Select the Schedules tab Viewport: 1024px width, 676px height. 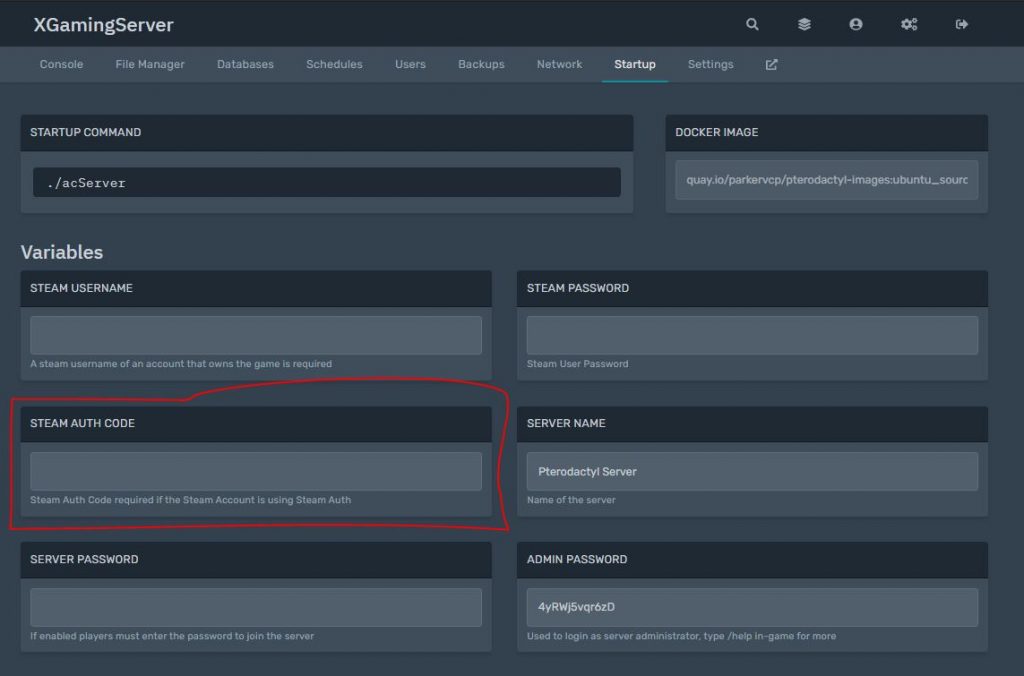pos(334,64)
